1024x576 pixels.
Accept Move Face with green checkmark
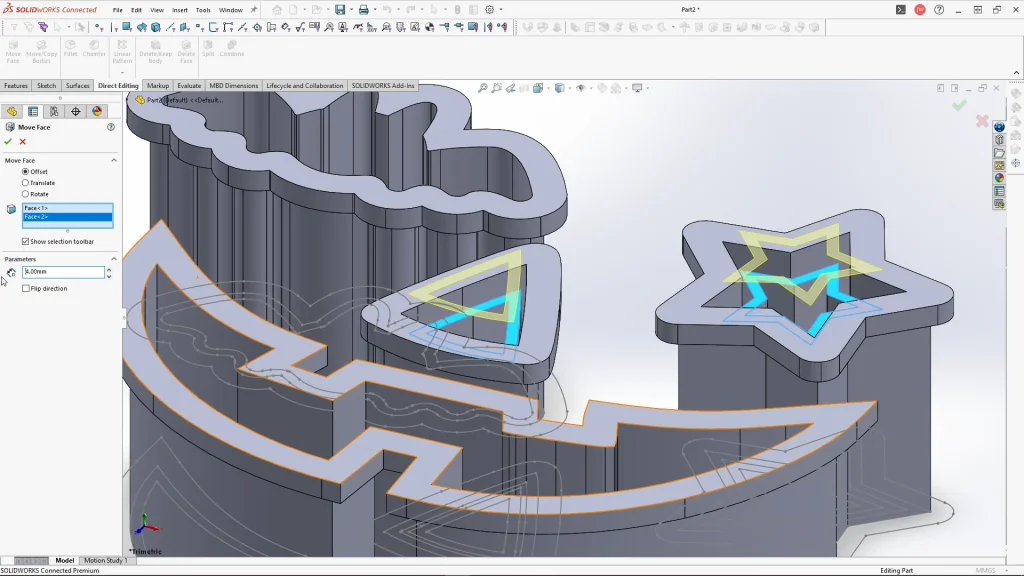pyautogui.click(x=8, y=142)
